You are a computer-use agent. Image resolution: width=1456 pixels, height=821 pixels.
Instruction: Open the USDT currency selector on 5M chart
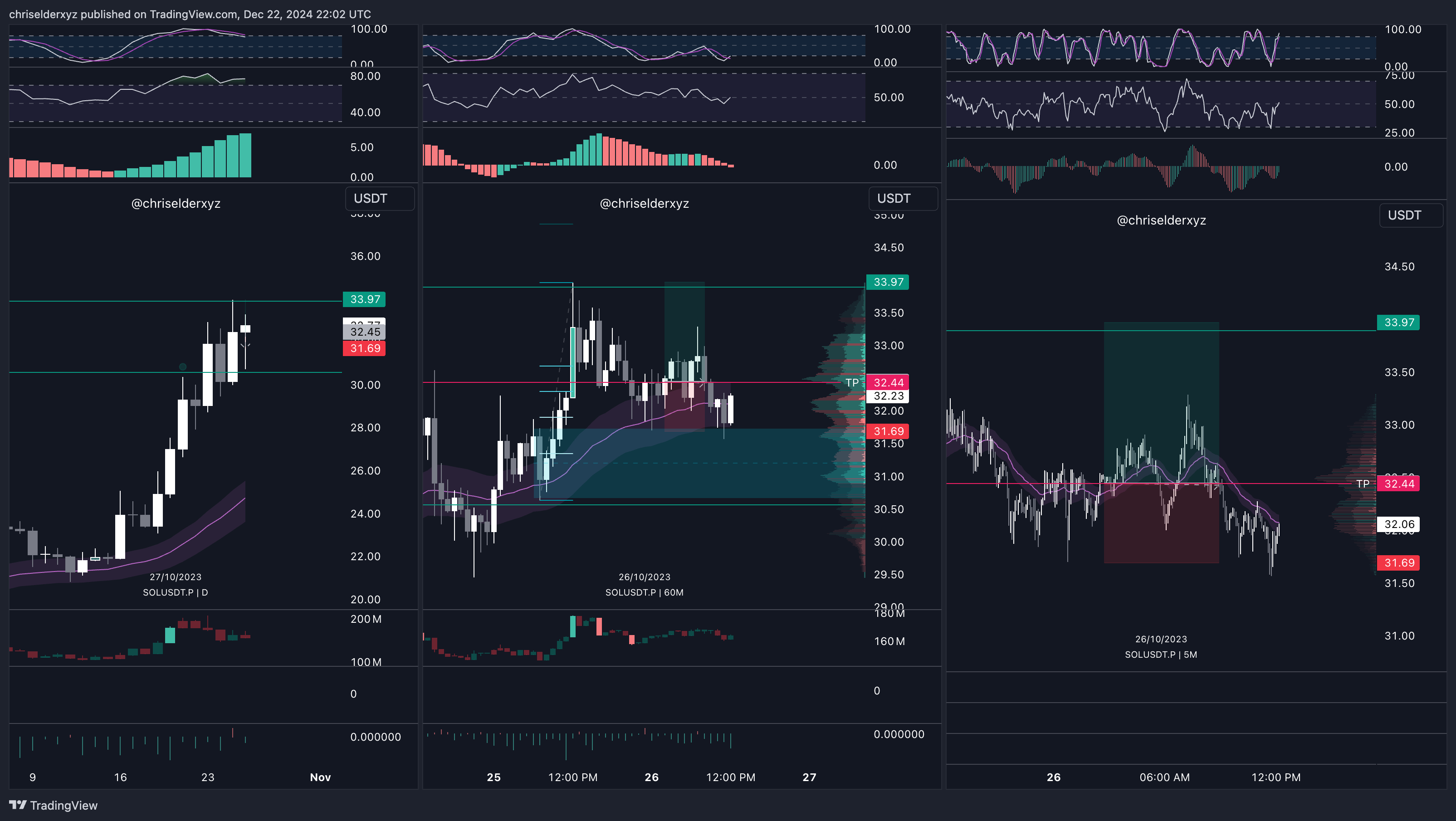click(1412, 215)
